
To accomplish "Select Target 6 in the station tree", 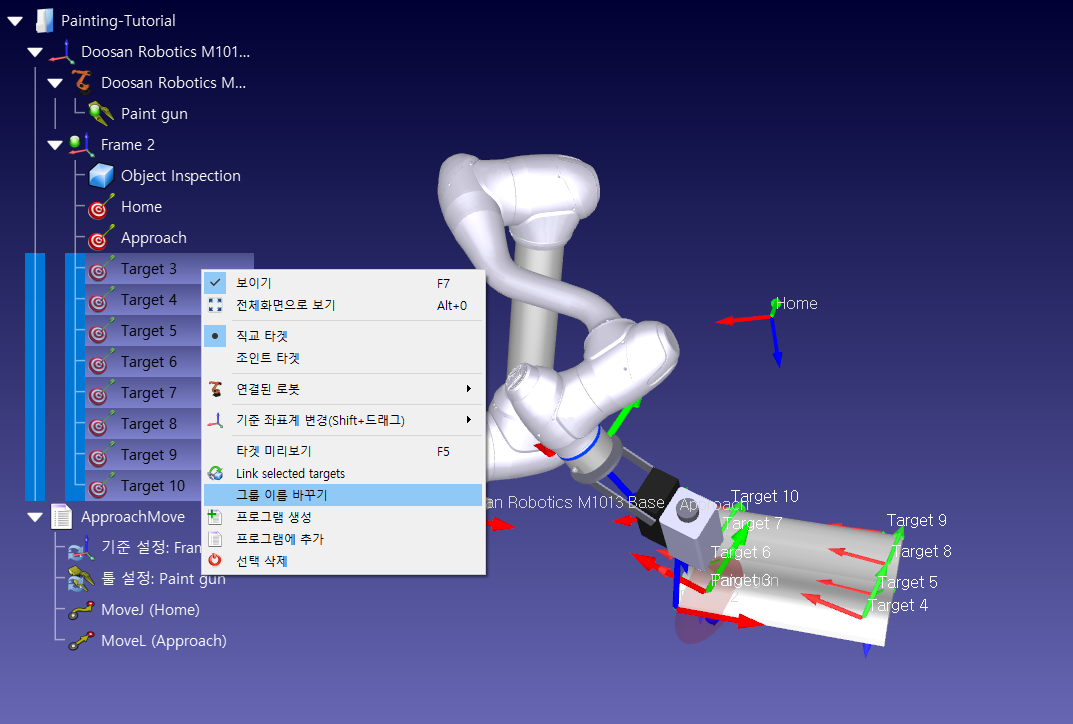I will [149, 362].
